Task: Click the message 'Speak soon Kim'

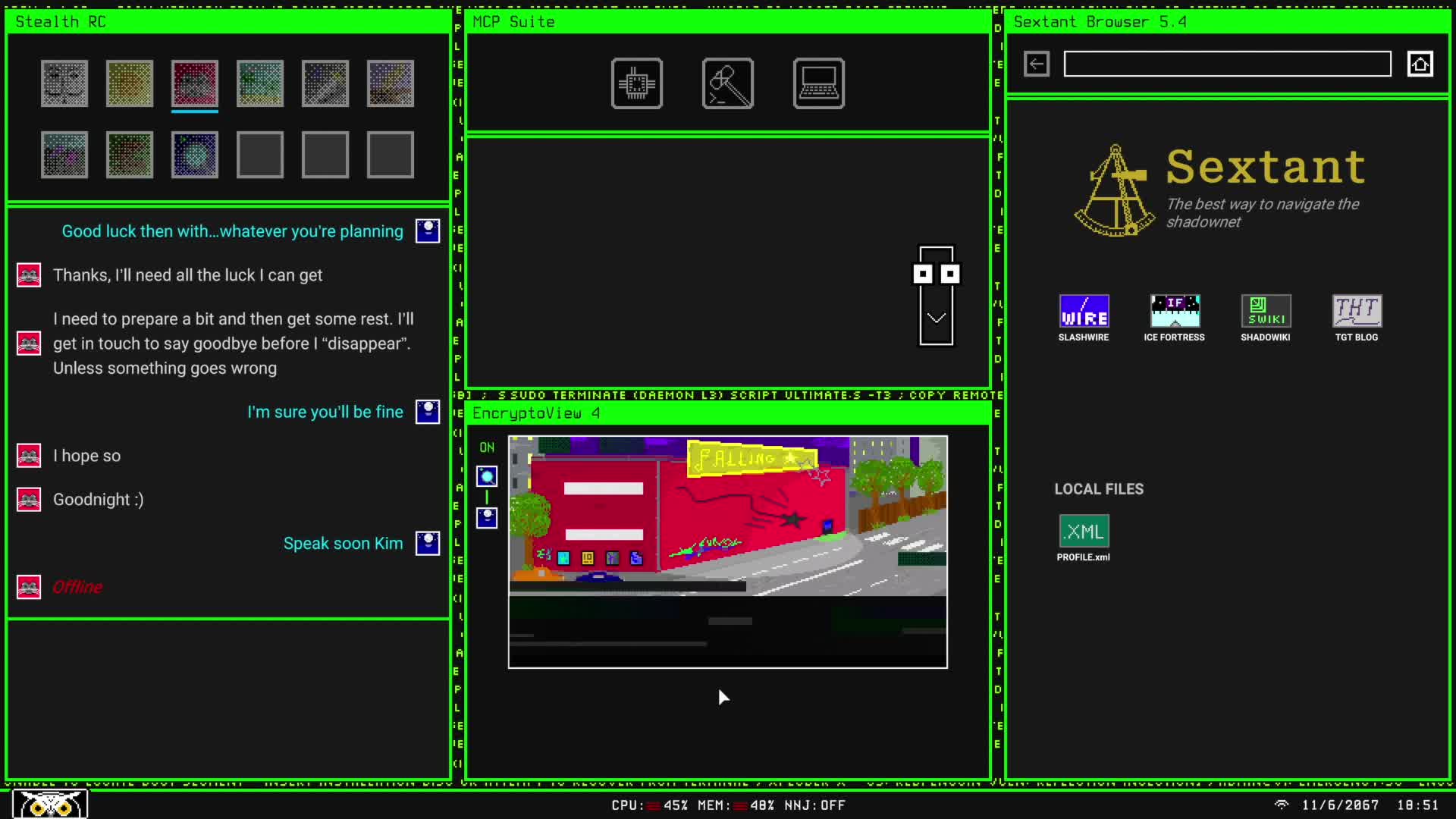Action: click(x=344, y=543)
